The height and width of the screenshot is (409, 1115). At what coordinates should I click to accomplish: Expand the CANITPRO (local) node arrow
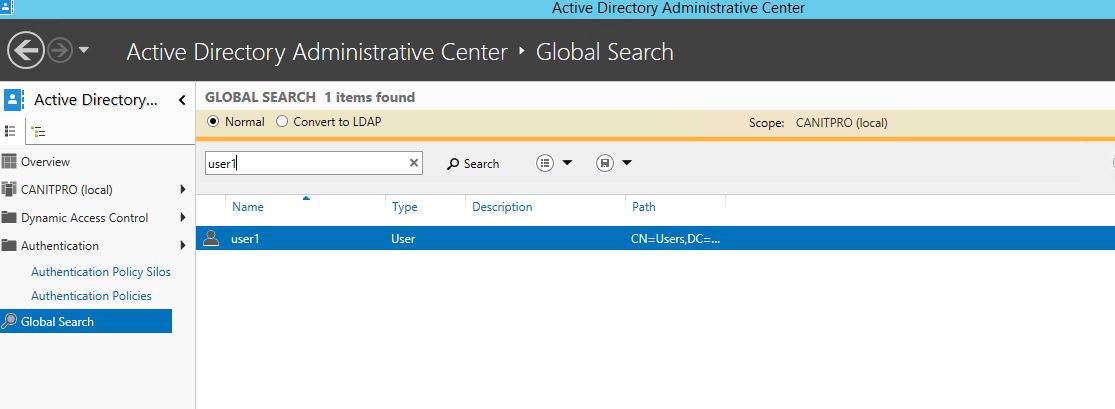point(183,189)
